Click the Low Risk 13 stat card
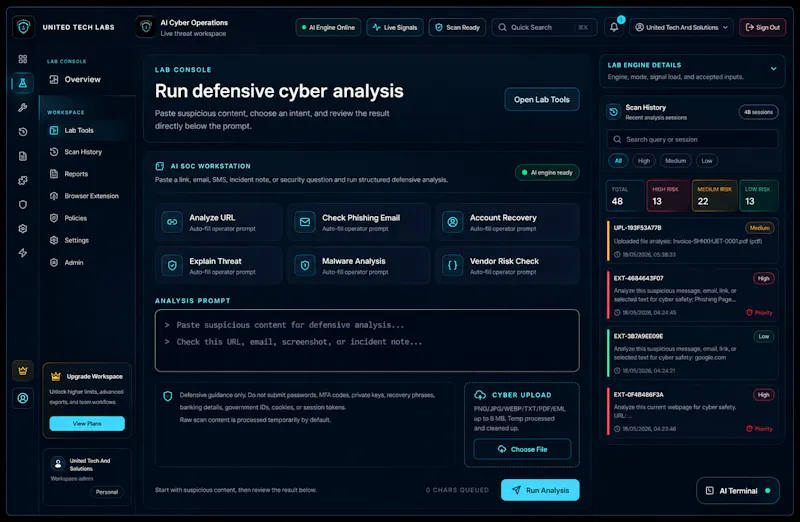Screen dimensions: 800x522 click(x=759, y=195)
